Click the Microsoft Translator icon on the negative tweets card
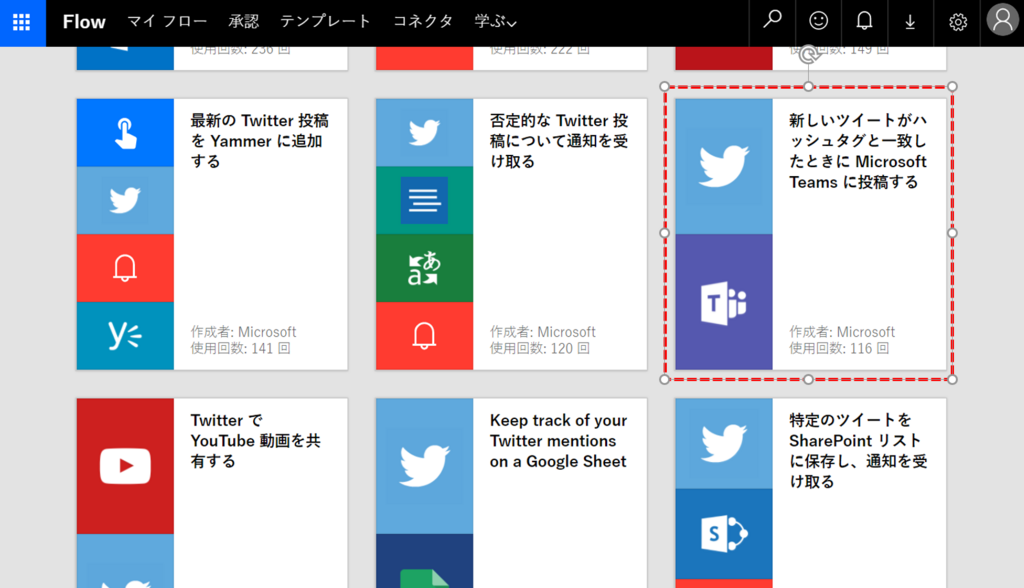Screen dimensions: 1024x588 (x=424, y=267)
